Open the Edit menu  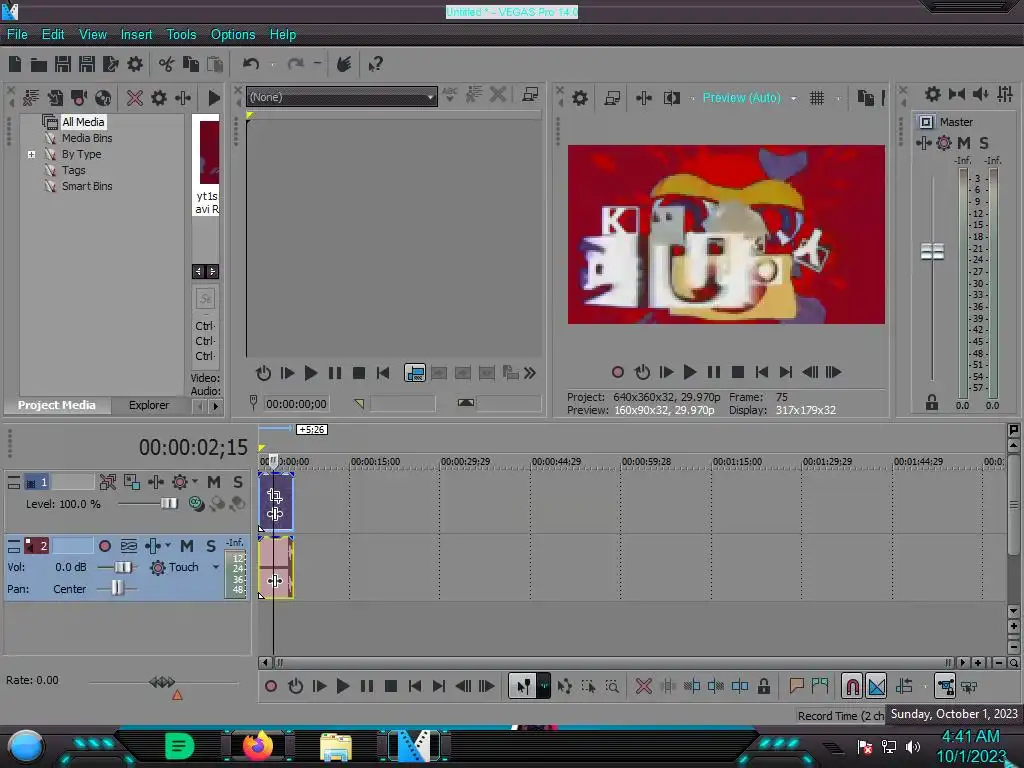(x=53, y=35)
